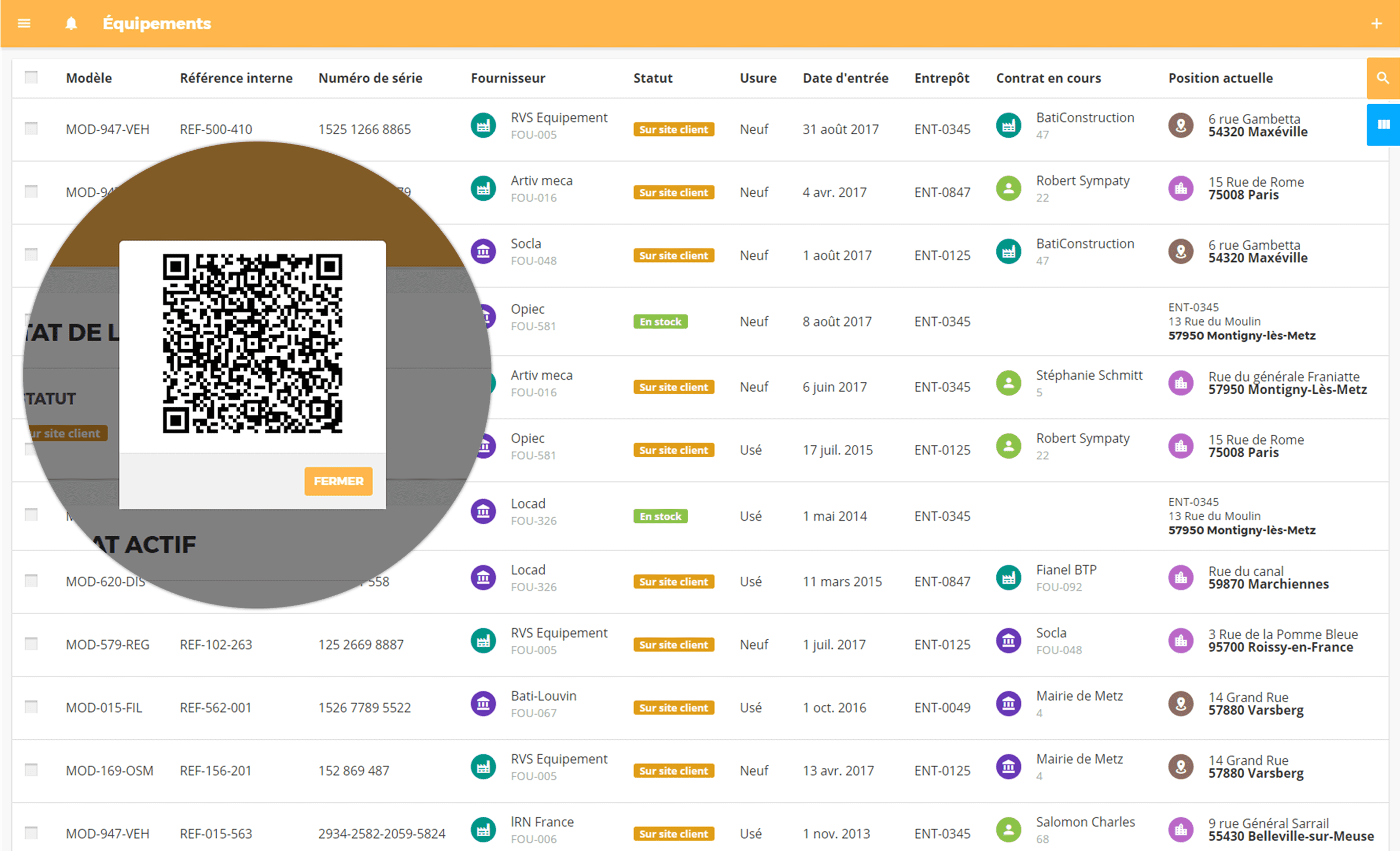Click building icon for 3 Rue de la Pomme Bleue
Image resolution: width=1400 pixels, height=851 pixels.
coord(1181,641)
